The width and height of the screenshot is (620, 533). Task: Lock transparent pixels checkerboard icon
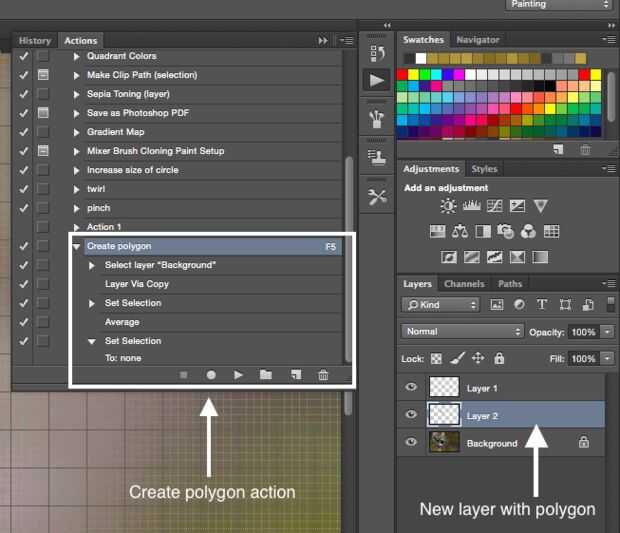click(436, 359)
